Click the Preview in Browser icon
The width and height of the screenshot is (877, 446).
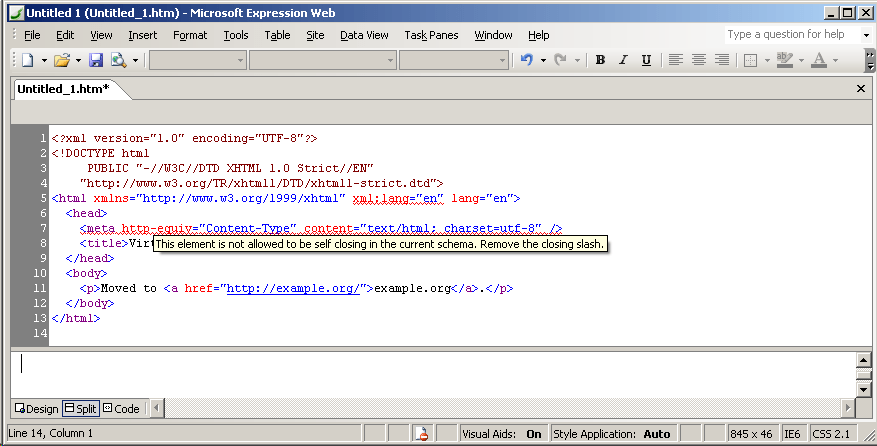pos(119,60)
